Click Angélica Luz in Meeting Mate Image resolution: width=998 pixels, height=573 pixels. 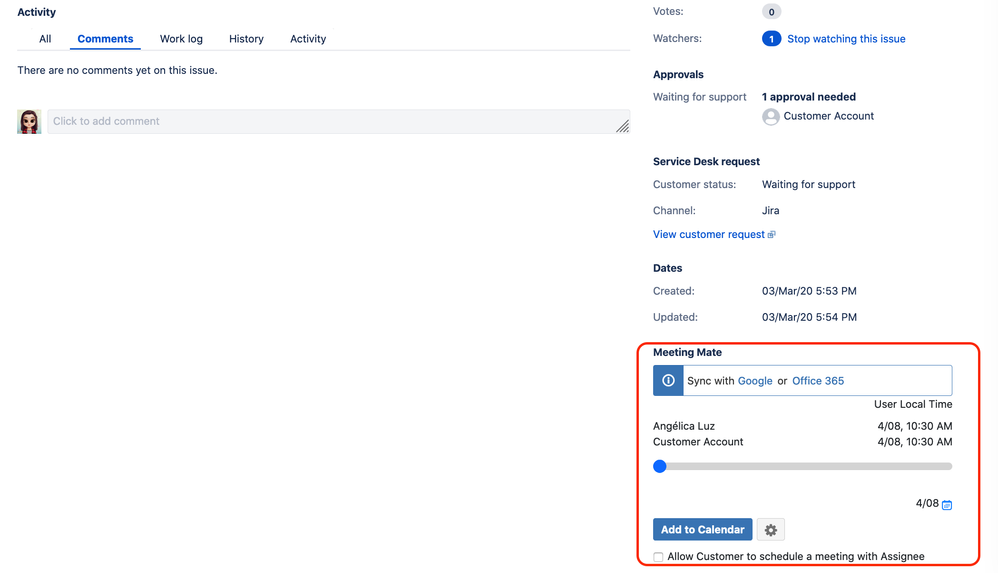684,426
